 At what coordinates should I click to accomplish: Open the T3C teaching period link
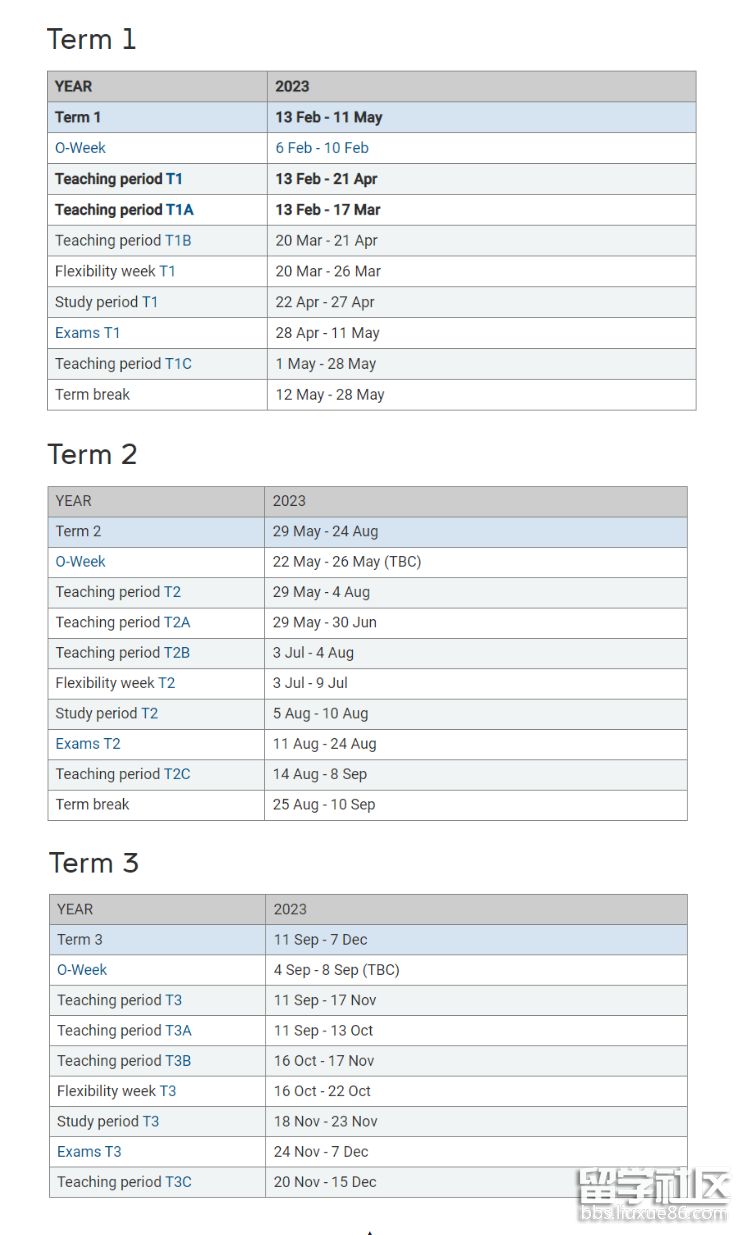pyautogui.click(x=179, y=1182)
